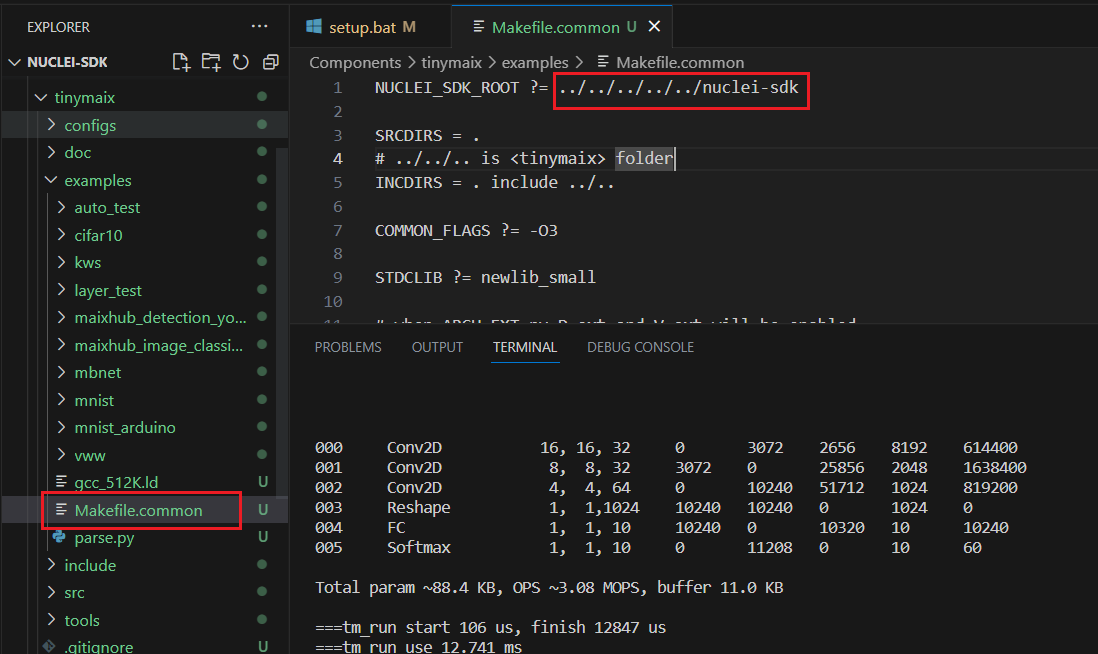The height and width of the screenshot is (654, 1098).
Task: Click the Windows icon on setup.bat tab
Action: (x=314, y=26)
